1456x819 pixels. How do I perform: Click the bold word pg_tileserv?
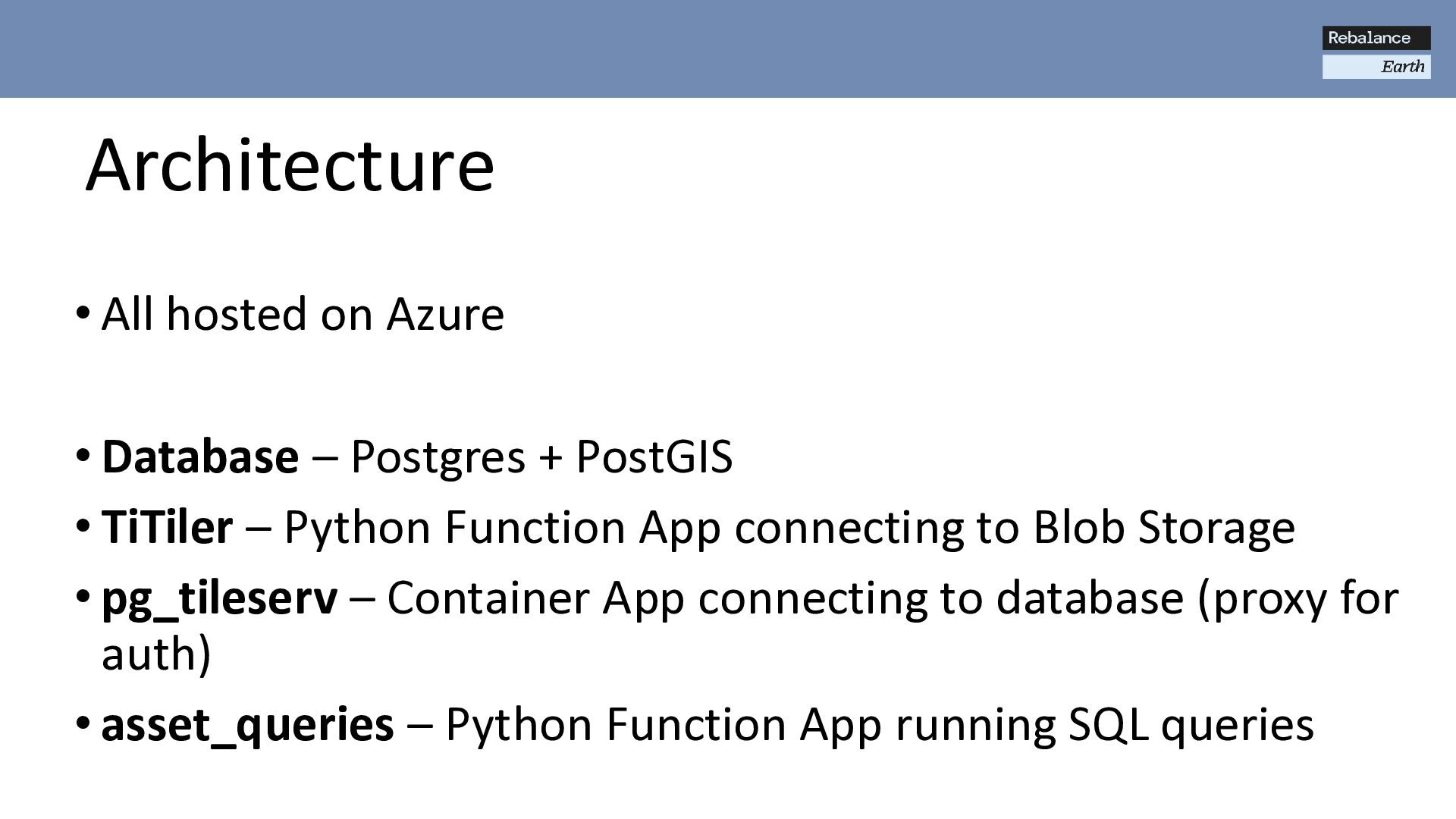pyautogui.click(x=219, y=598)
